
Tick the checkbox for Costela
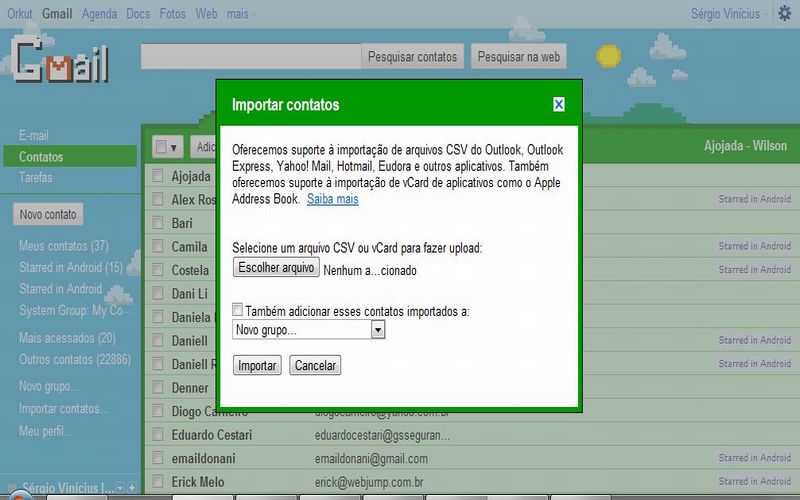158,269
